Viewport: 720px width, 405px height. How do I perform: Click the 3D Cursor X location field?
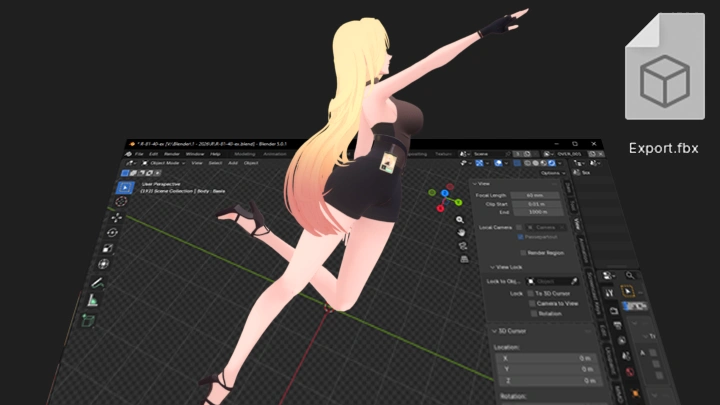546,358
